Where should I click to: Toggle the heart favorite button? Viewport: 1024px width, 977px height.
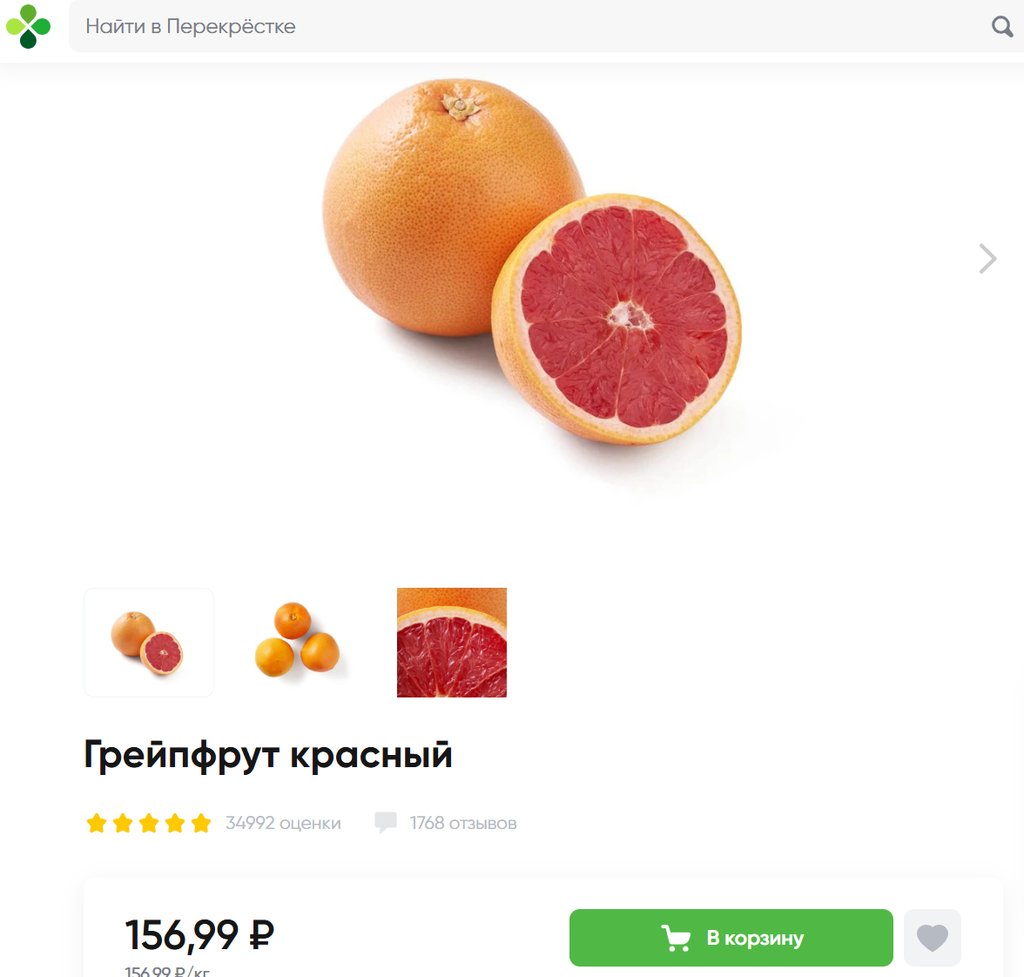coord(932,938)
